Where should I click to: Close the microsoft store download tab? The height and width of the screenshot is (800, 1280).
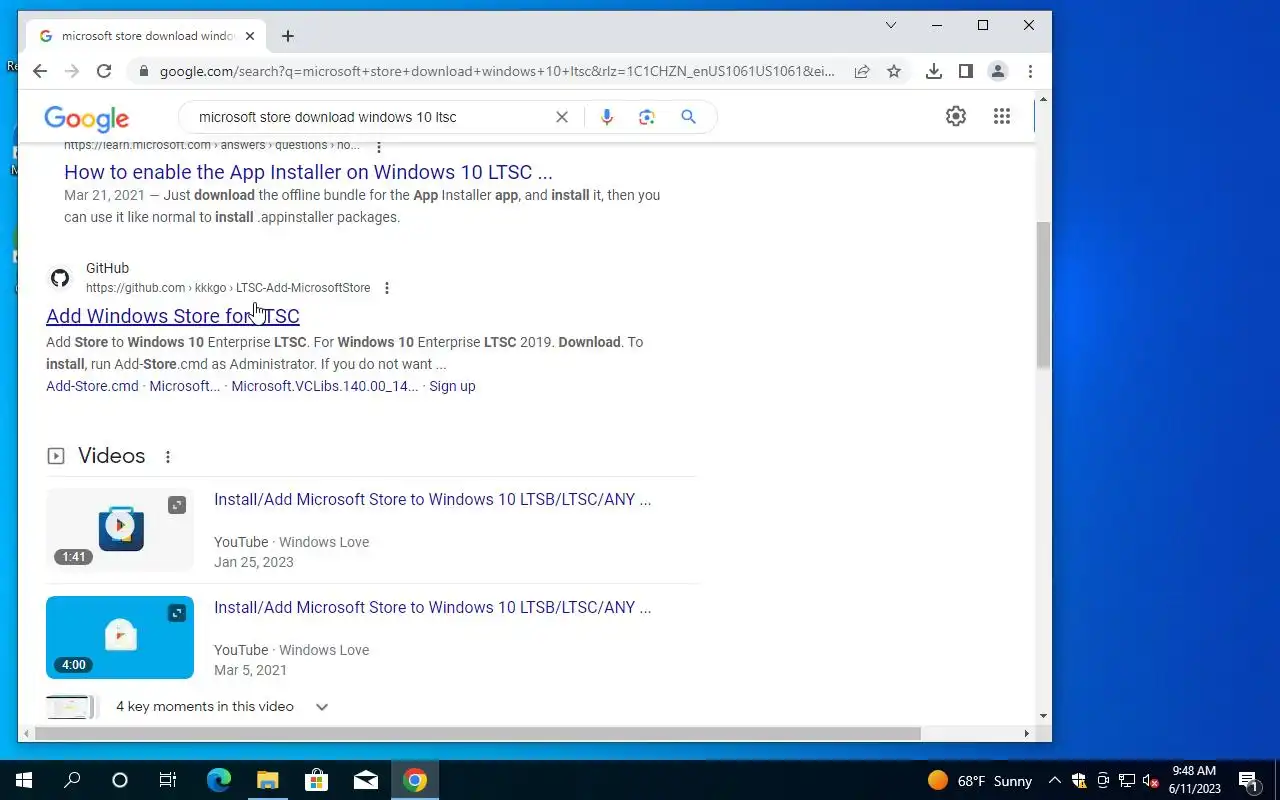click(x=250, y=36)
